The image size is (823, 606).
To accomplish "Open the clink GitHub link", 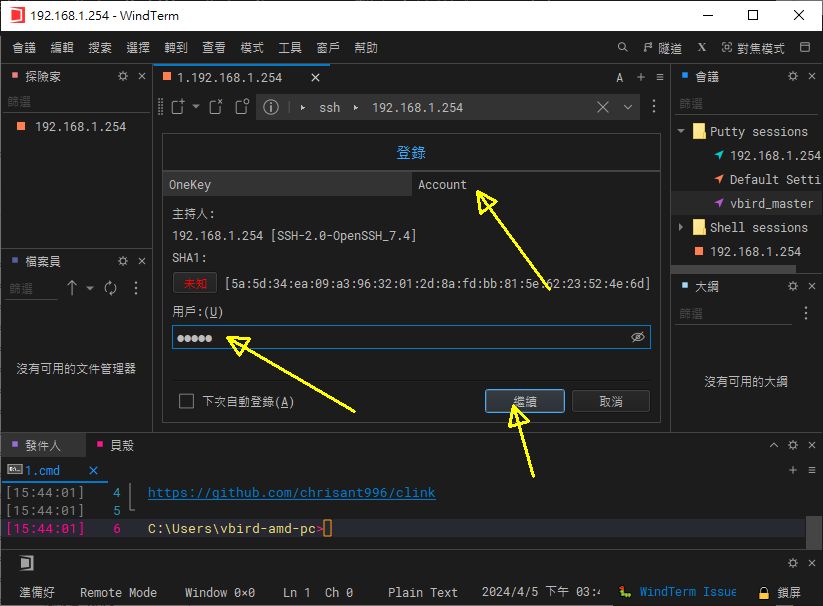I will tap(291, 493).
